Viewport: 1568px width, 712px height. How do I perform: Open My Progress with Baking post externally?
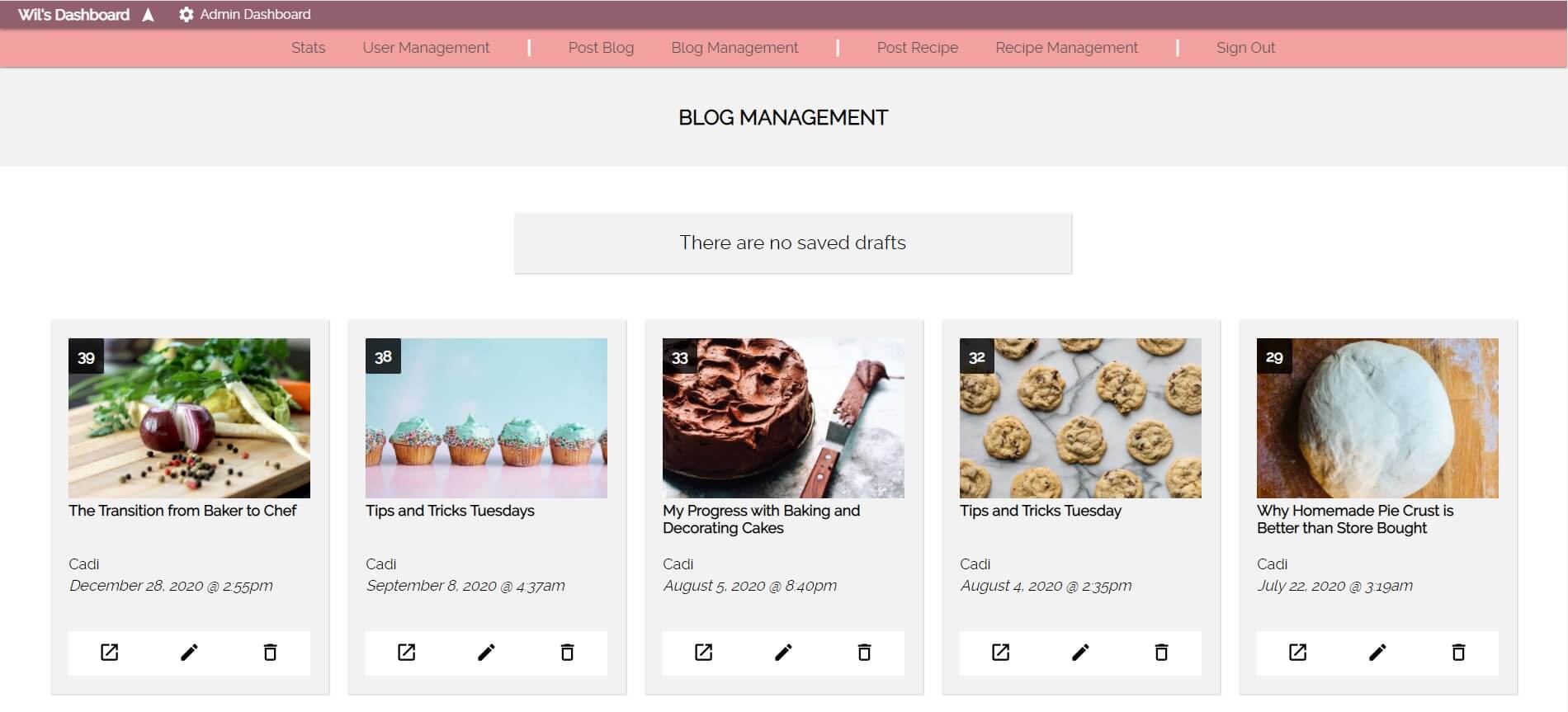pyautogui.click(x=703, y=653)
